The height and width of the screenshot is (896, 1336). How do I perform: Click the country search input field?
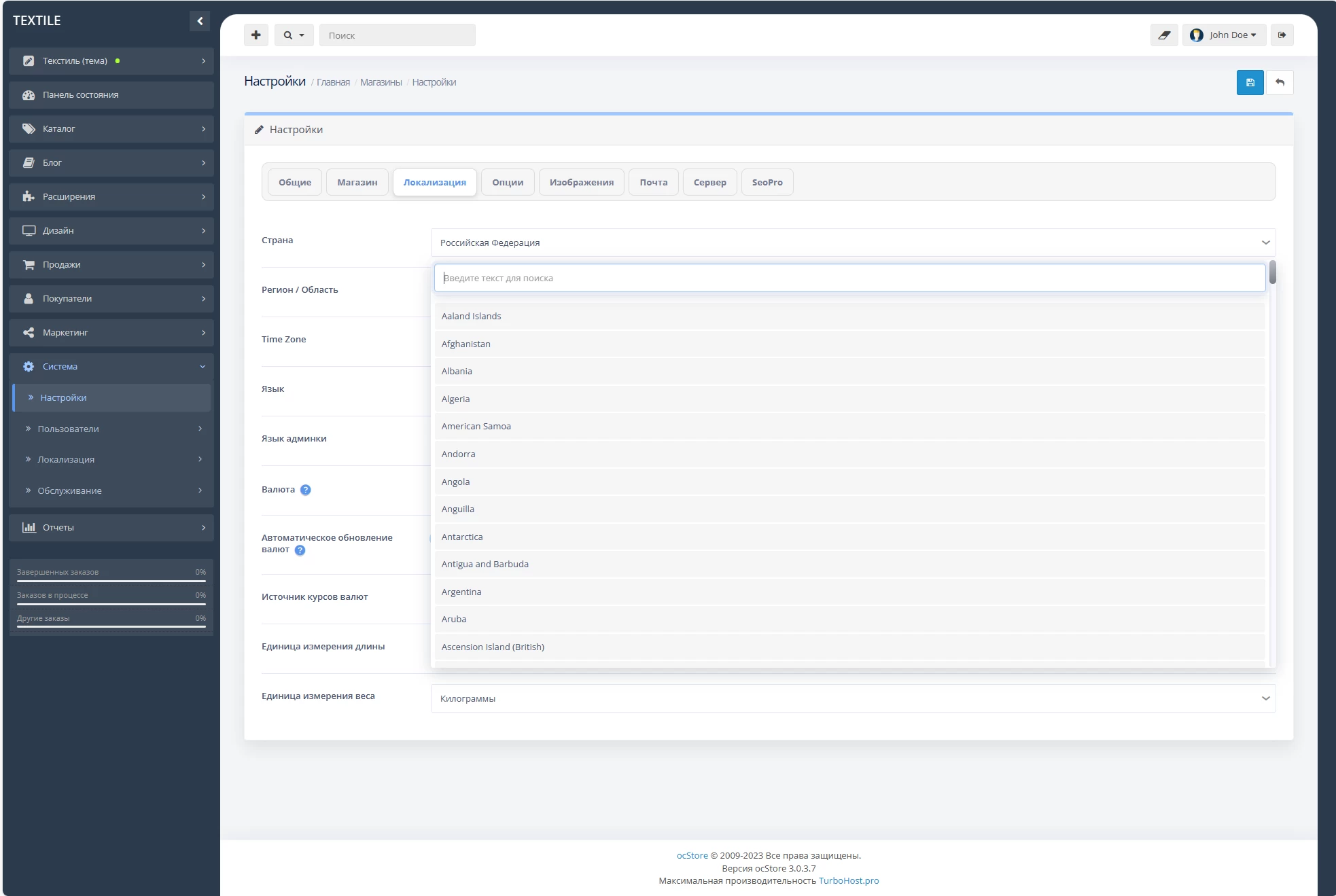click(x=849, y=278)
